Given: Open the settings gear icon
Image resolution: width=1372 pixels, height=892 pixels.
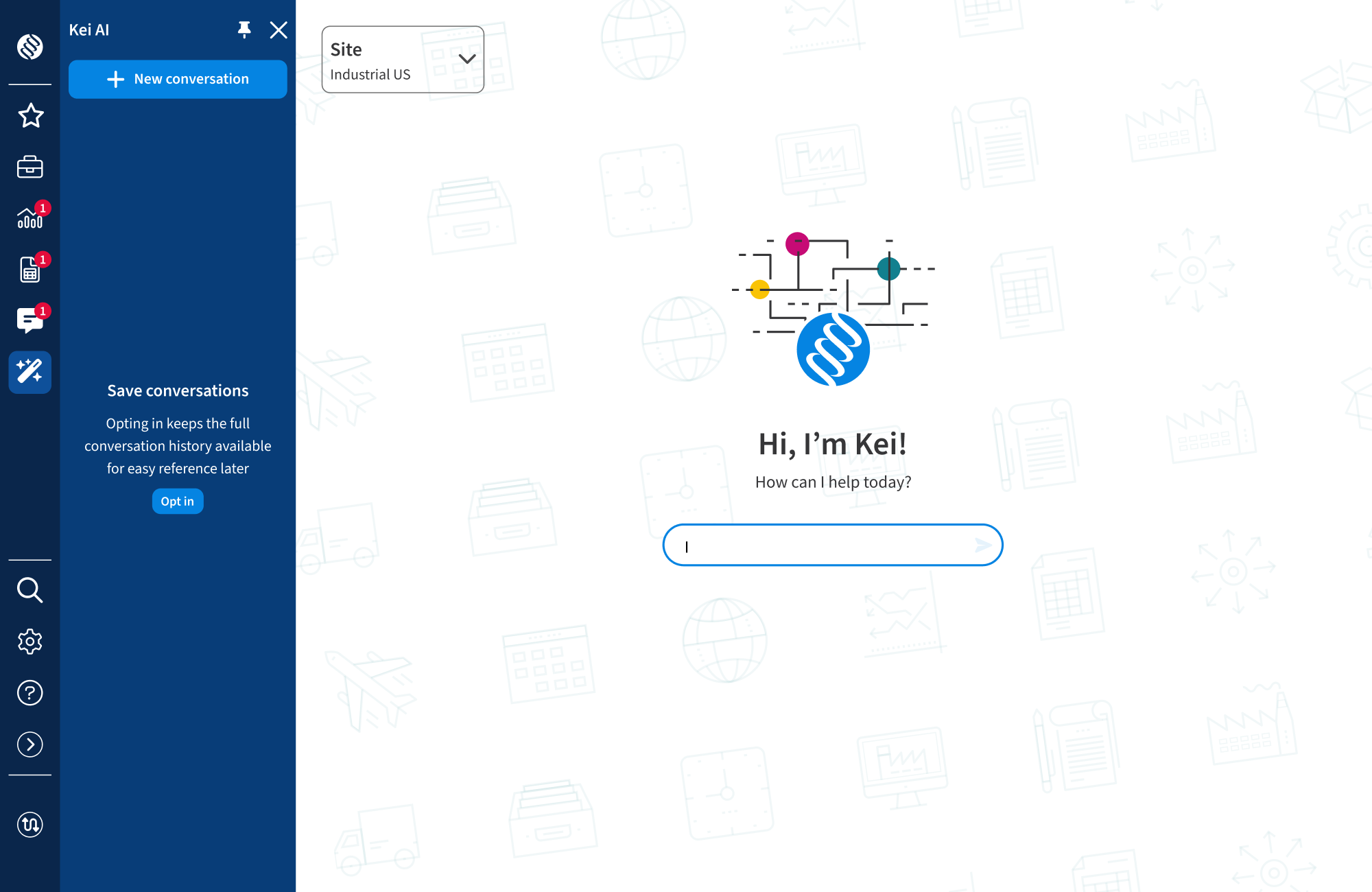Looking at the screenshot, I should [30, 642].
